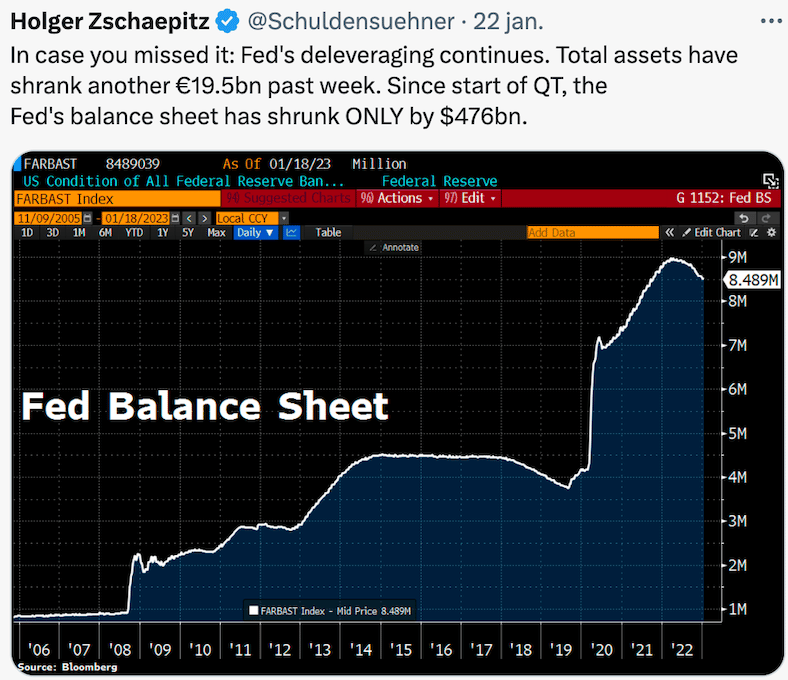Image resolution: width=788 pixels, height=680 pixels.
Task: Click the blue verified badge next to Holger Zschaepitz
Action: [227, 21]
